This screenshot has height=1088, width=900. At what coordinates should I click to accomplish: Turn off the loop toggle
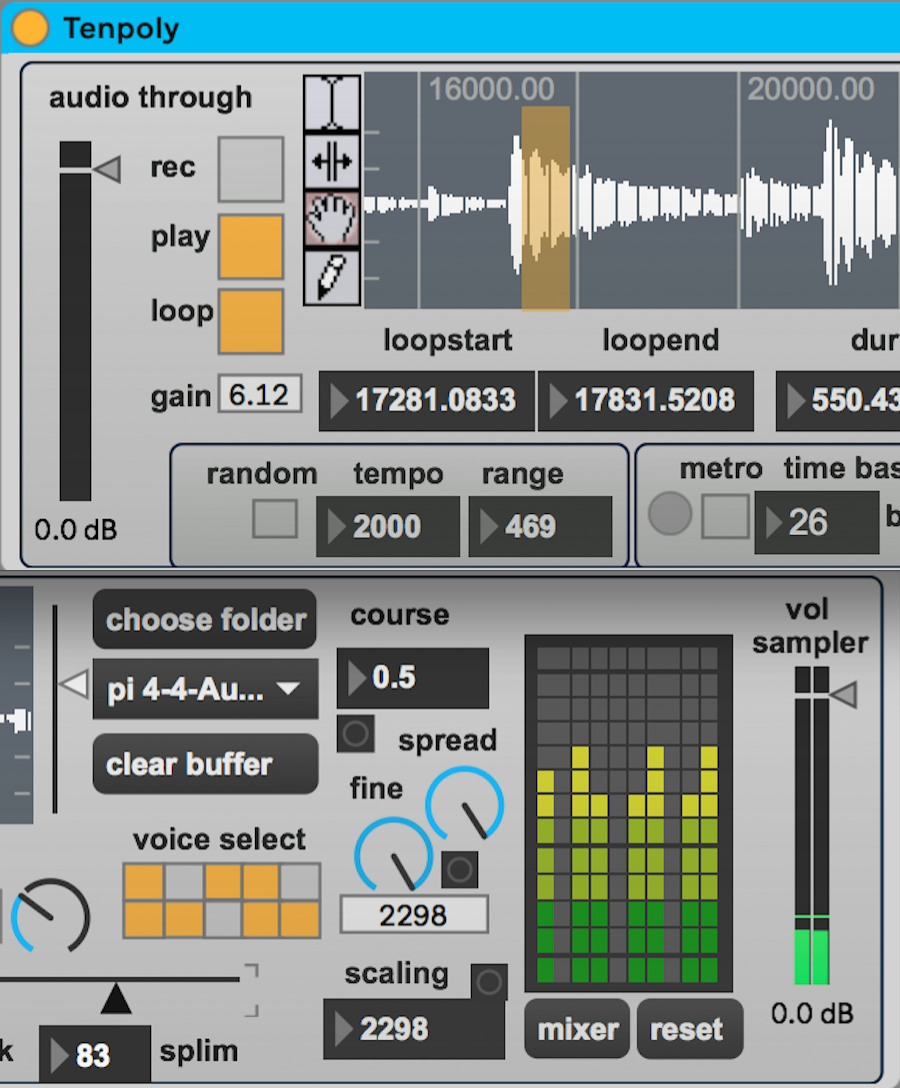pos(250,321)
